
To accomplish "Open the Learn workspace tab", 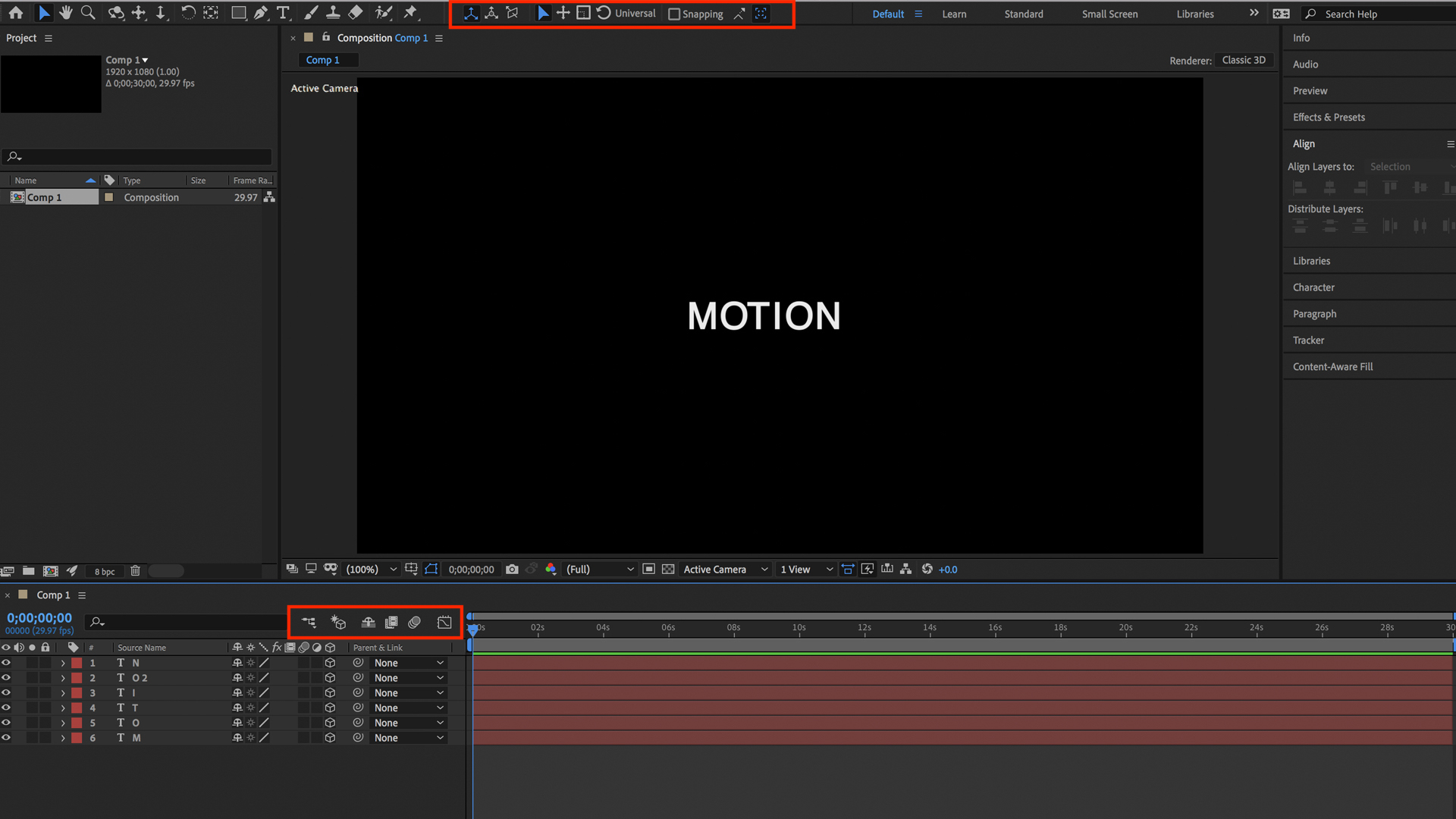I will tap(954, 14).
